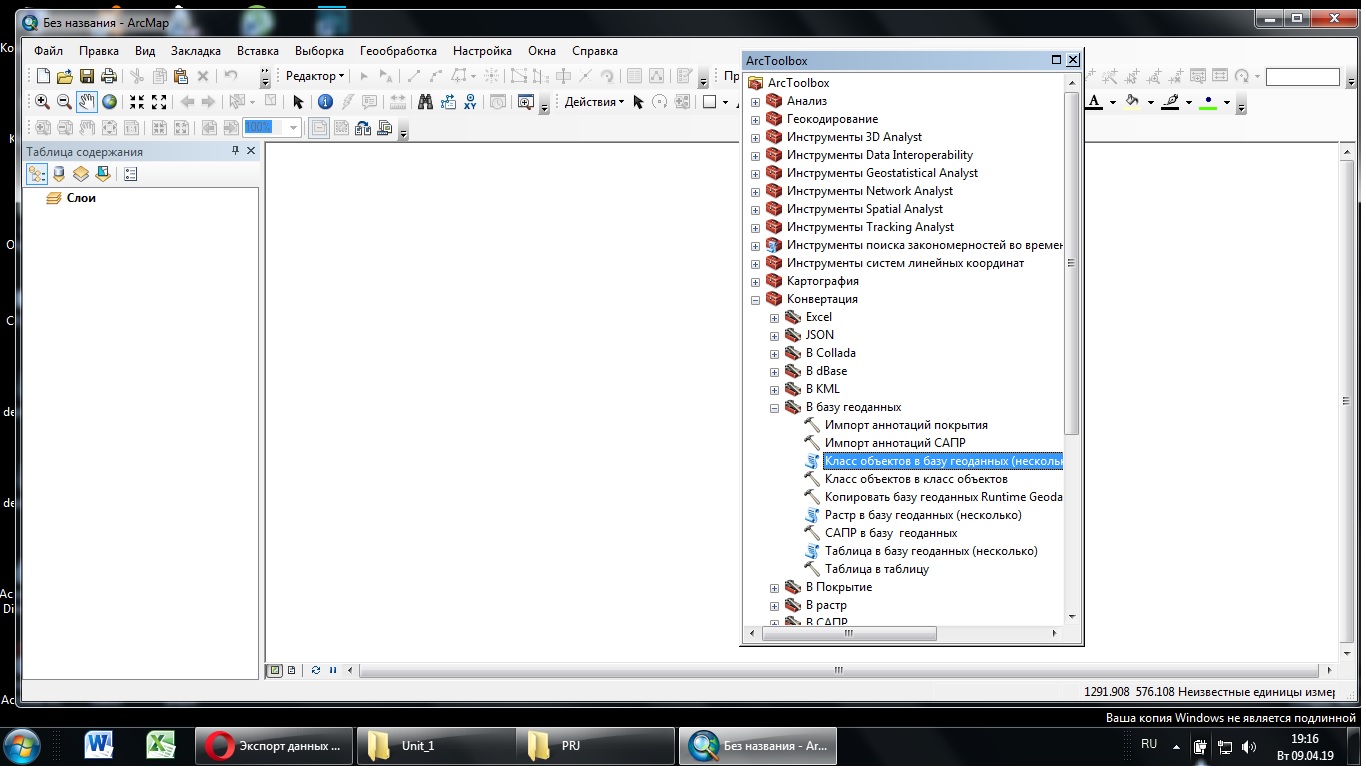Image resolution: width=1366 pixels, height=768 pixels.
Task: Expand the Анализ toolbox
Action: click(756, 102)
